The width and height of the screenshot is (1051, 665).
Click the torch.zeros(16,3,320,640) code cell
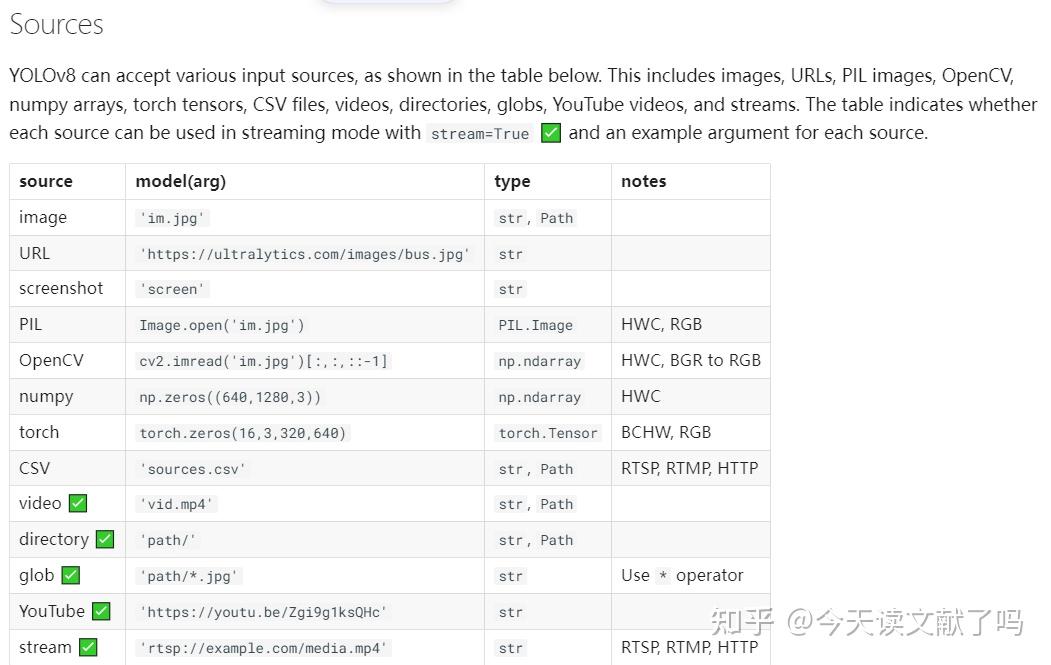[x=243, y=433]
